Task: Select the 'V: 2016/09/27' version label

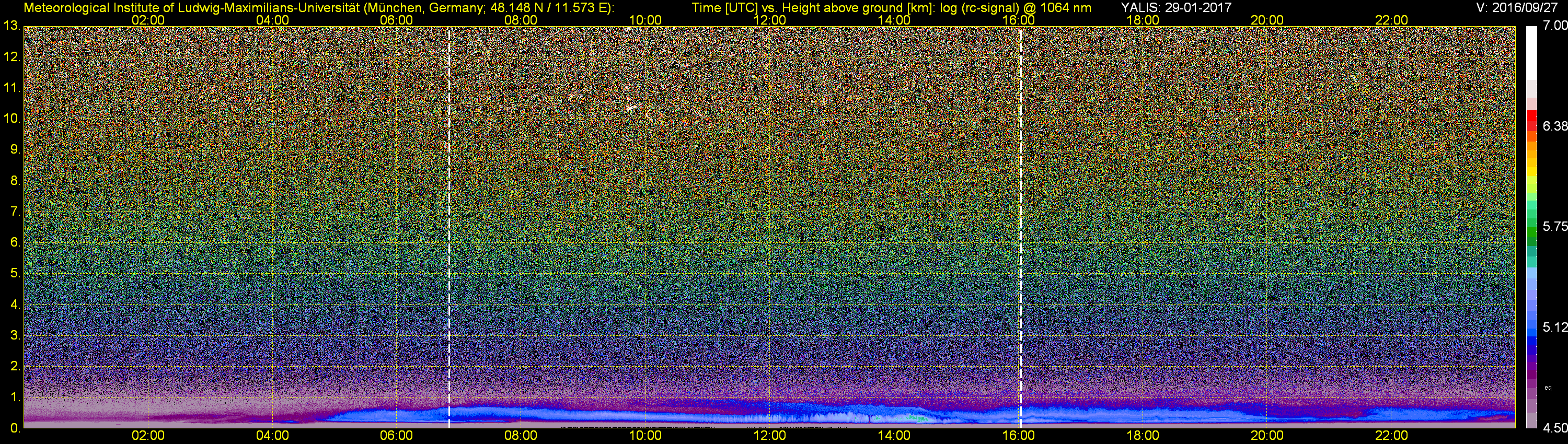Action: [1516, 7]
